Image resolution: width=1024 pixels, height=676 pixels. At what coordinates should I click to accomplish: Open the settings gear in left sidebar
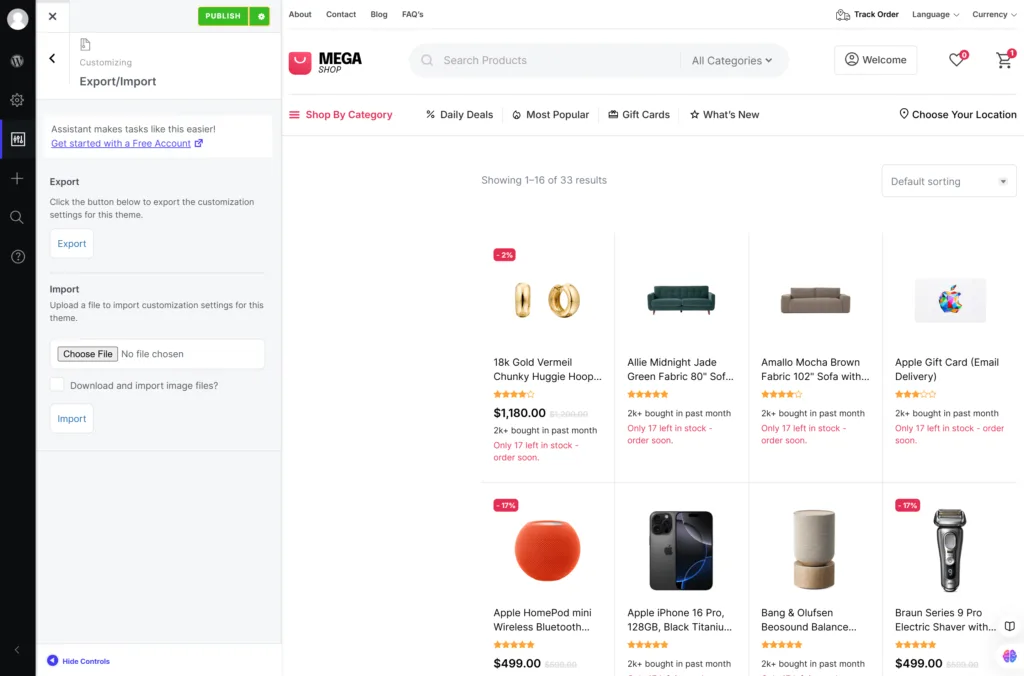(18, 100)
